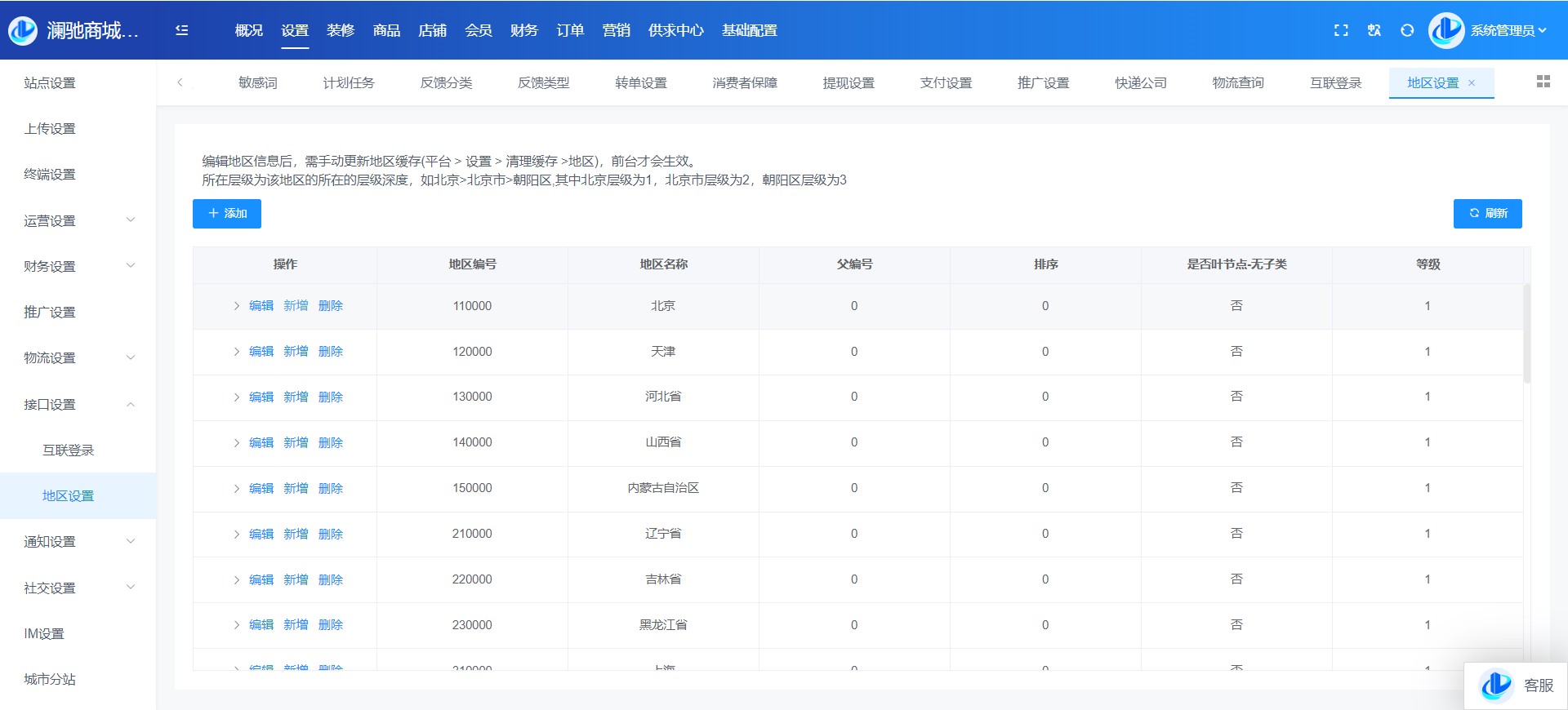Click the language translate icon
This screenshot has width=1568, height=710.
coord(1374,30)
